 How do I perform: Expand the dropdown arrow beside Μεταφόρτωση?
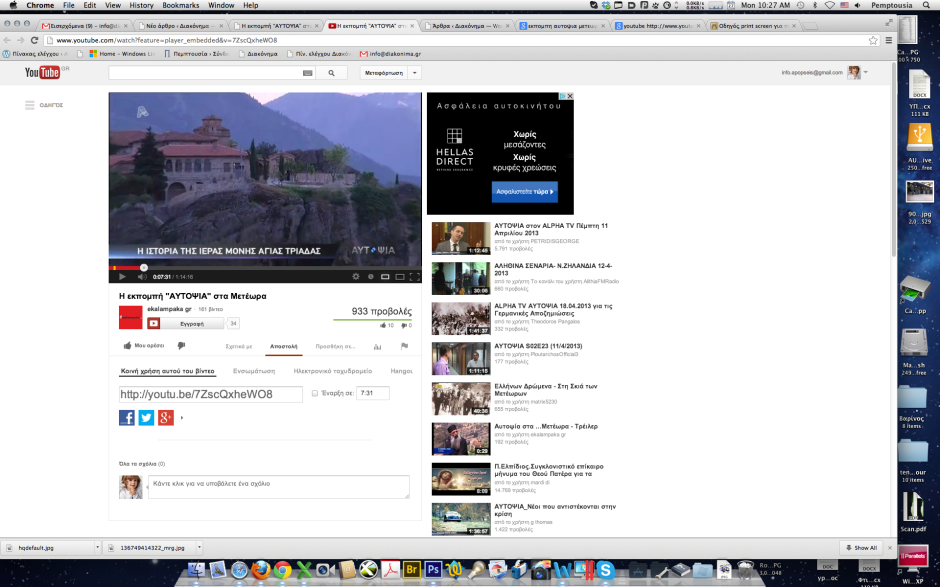click(415, 73)
